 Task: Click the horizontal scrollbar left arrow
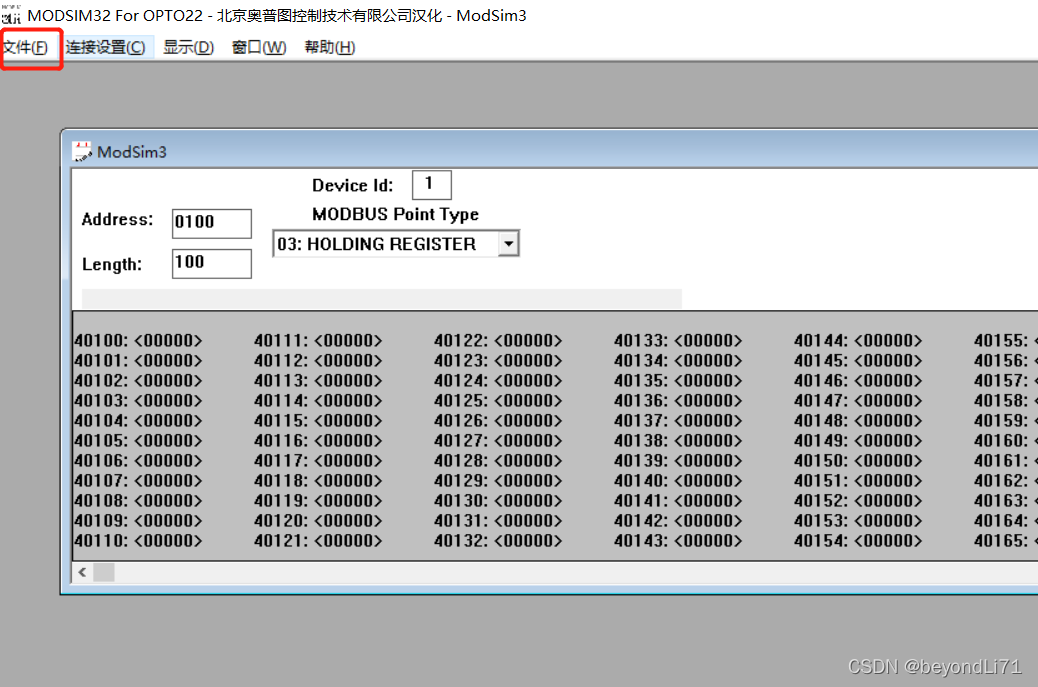[x=82, y=572]
